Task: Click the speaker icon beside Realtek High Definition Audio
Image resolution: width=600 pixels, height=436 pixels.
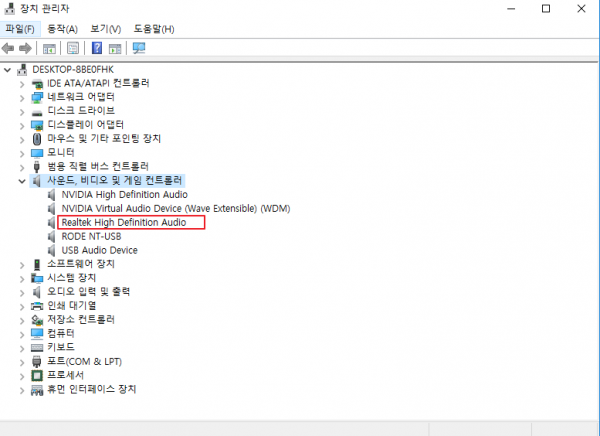Action: [x=52, y=222]
